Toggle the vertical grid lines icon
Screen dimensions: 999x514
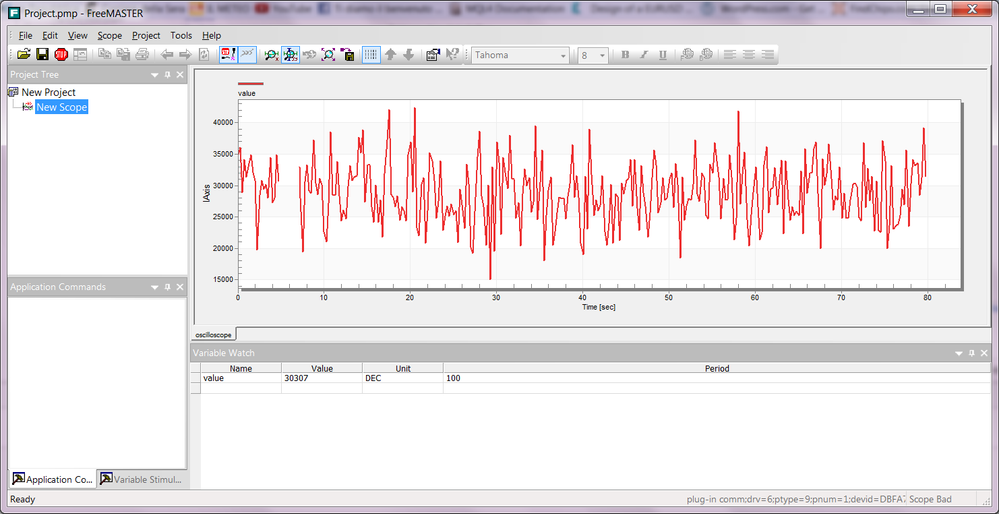coord(371,55)
